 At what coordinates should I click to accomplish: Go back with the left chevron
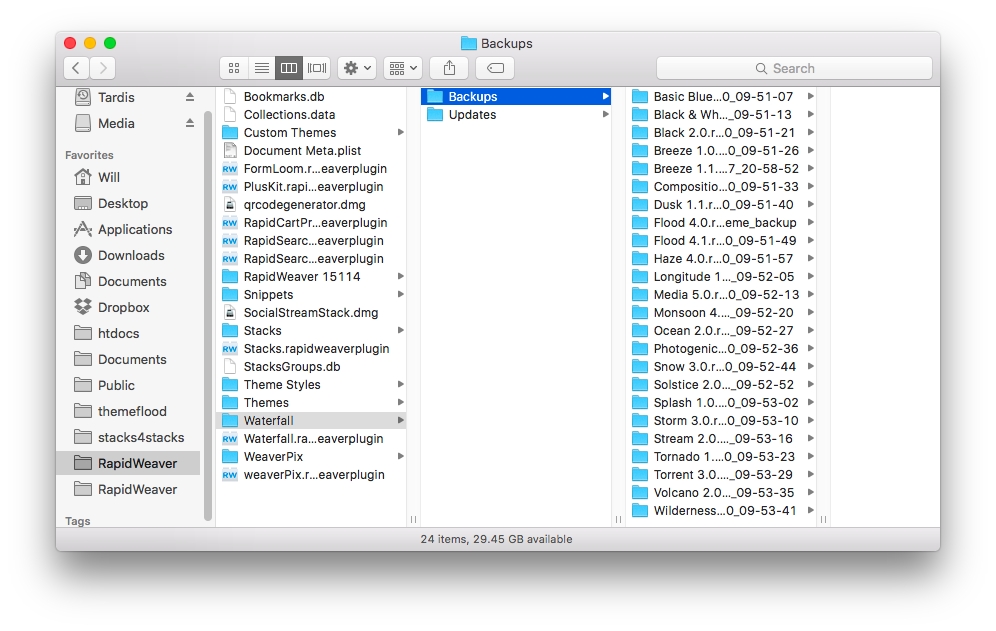[x=76, y=68]
